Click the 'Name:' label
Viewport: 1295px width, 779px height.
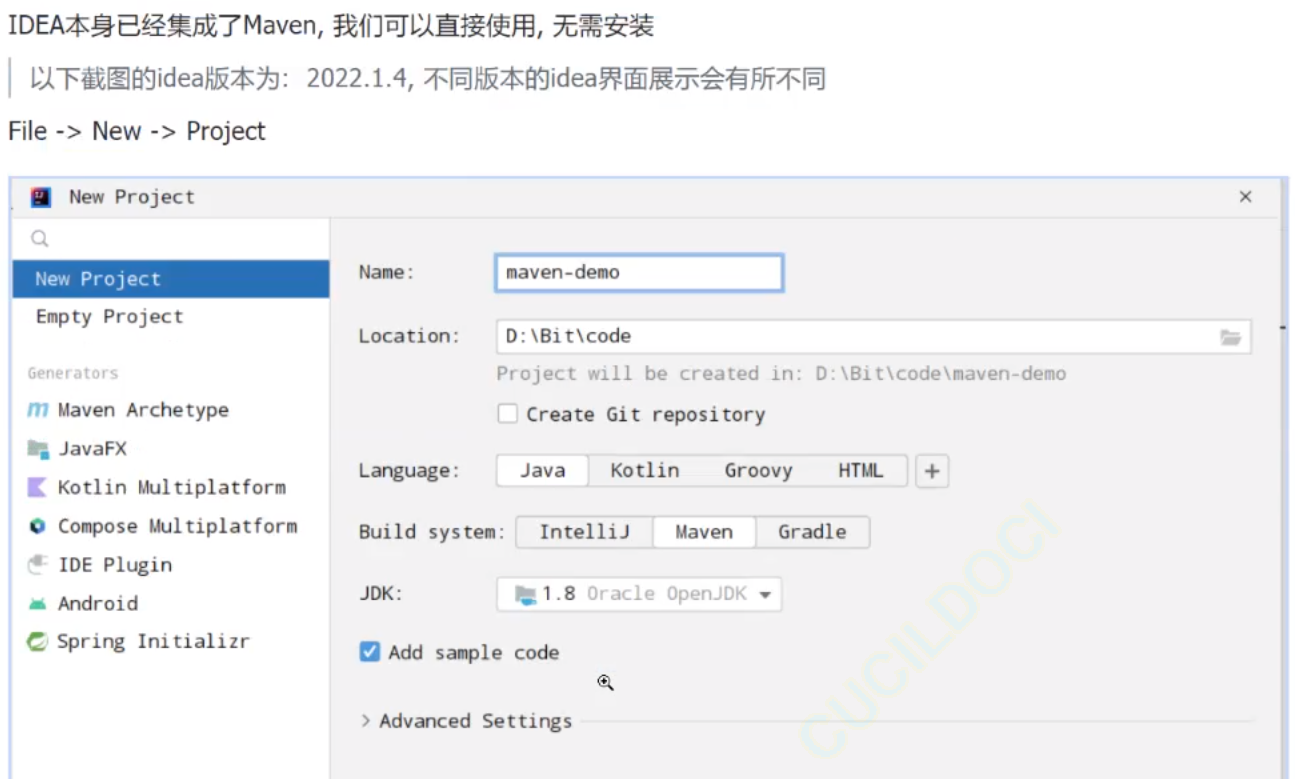pos(386,273)
